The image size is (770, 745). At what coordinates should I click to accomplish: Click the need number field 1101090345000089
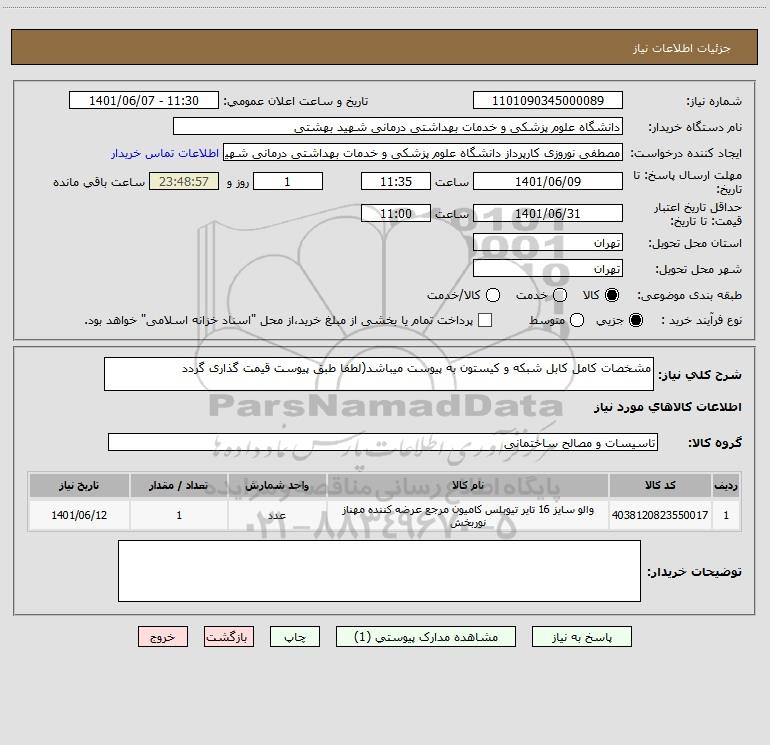click(x=548, y=100)
